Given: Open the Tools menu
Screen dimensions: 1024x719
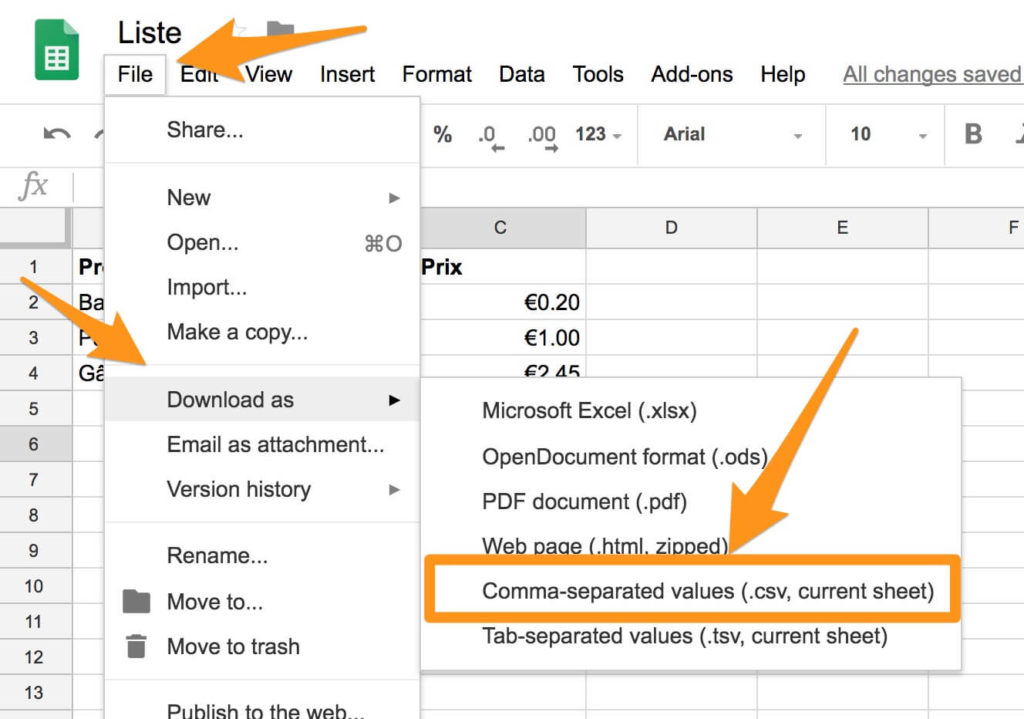Looking at the screenshot, I should pyautogui.click(x=598, y=74).
